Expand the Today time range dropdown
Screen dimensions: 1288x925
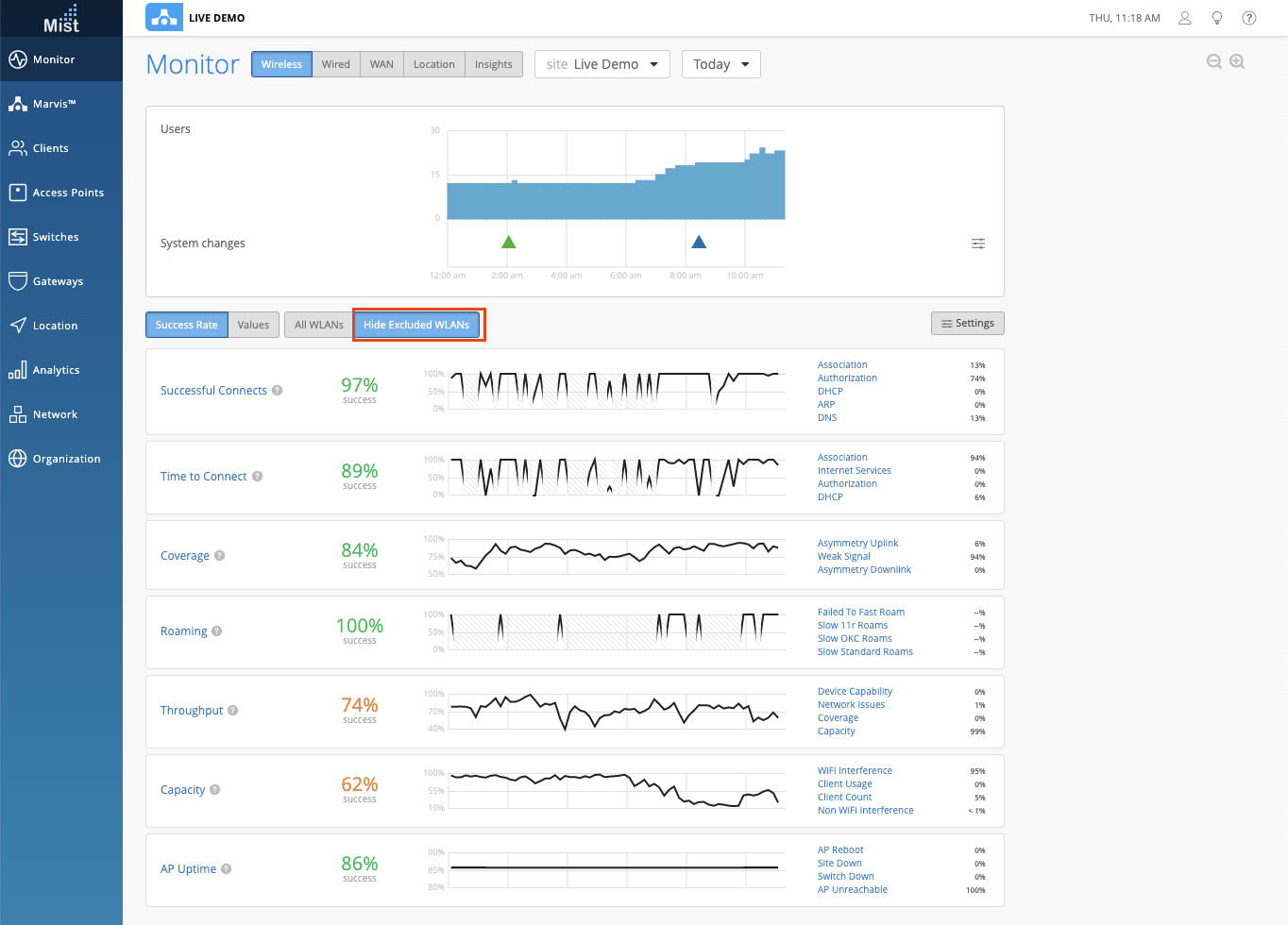pos(720,64)
